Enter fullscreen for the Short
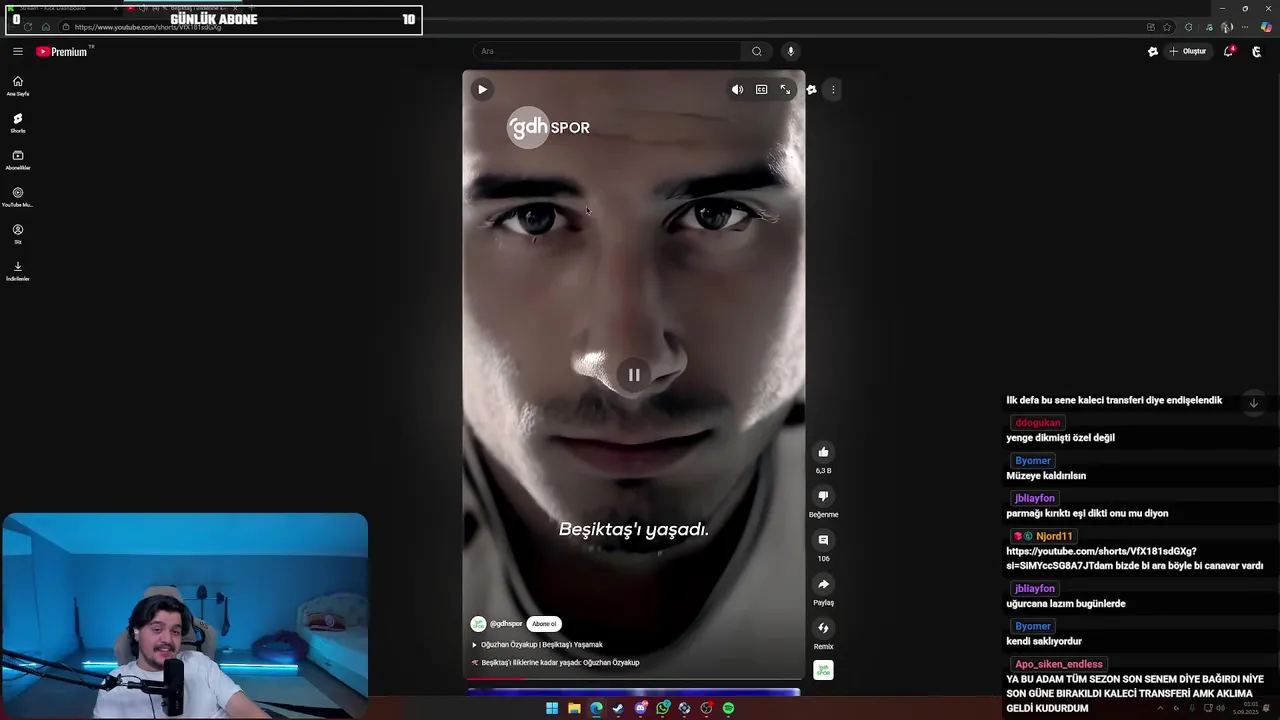 pyautogui.click(x=785, y=89)
